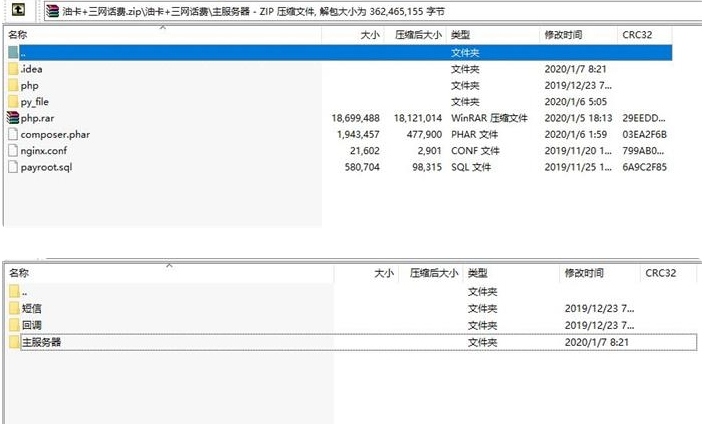This screenshot has height=424, width=712.
Task: Click the archive path address field
Action: click(373, 11)
